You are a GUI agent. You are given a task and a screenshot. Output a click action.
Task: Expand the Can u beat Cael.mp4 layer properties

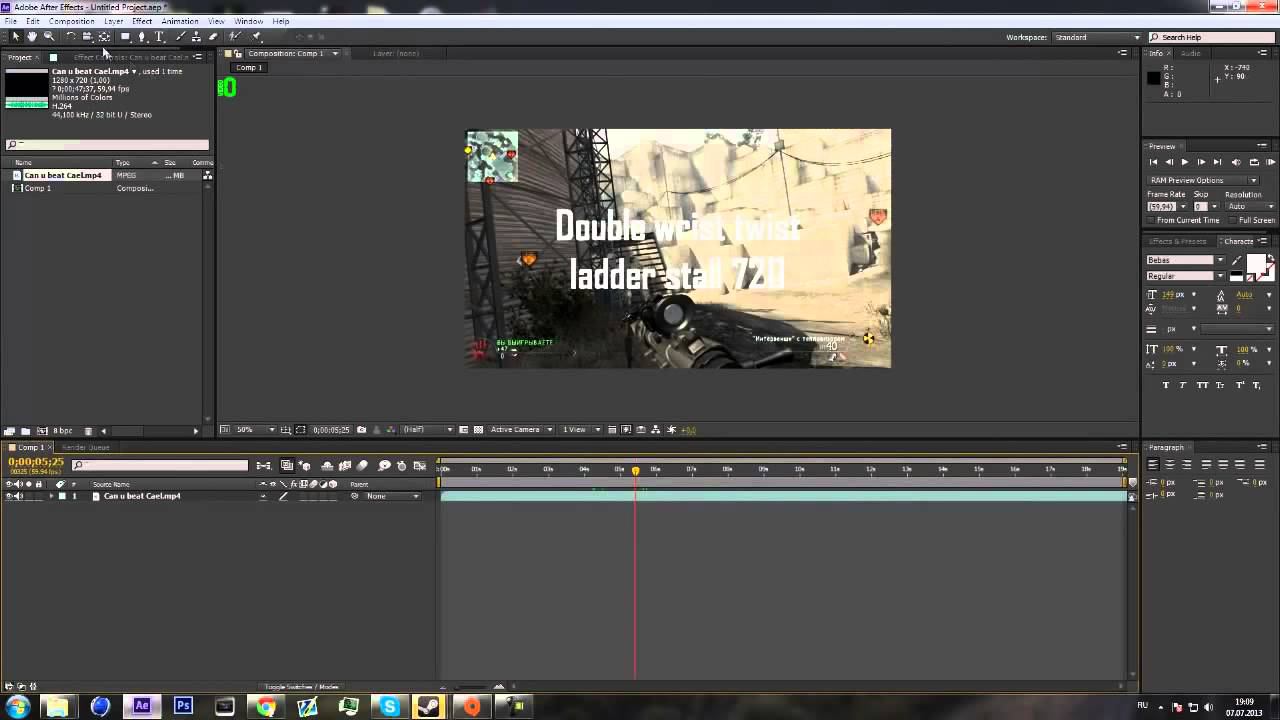[51, 496]
